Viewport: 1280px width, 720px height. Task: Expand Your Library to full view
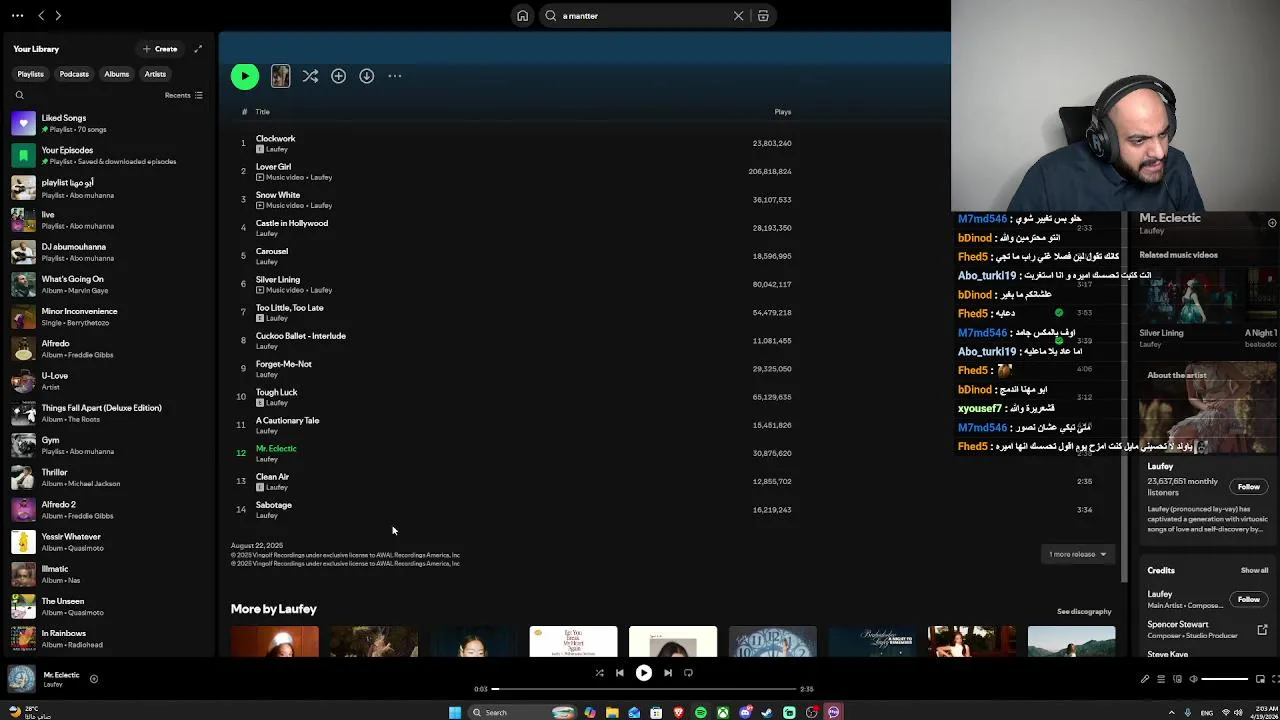[x=198, y=49]
